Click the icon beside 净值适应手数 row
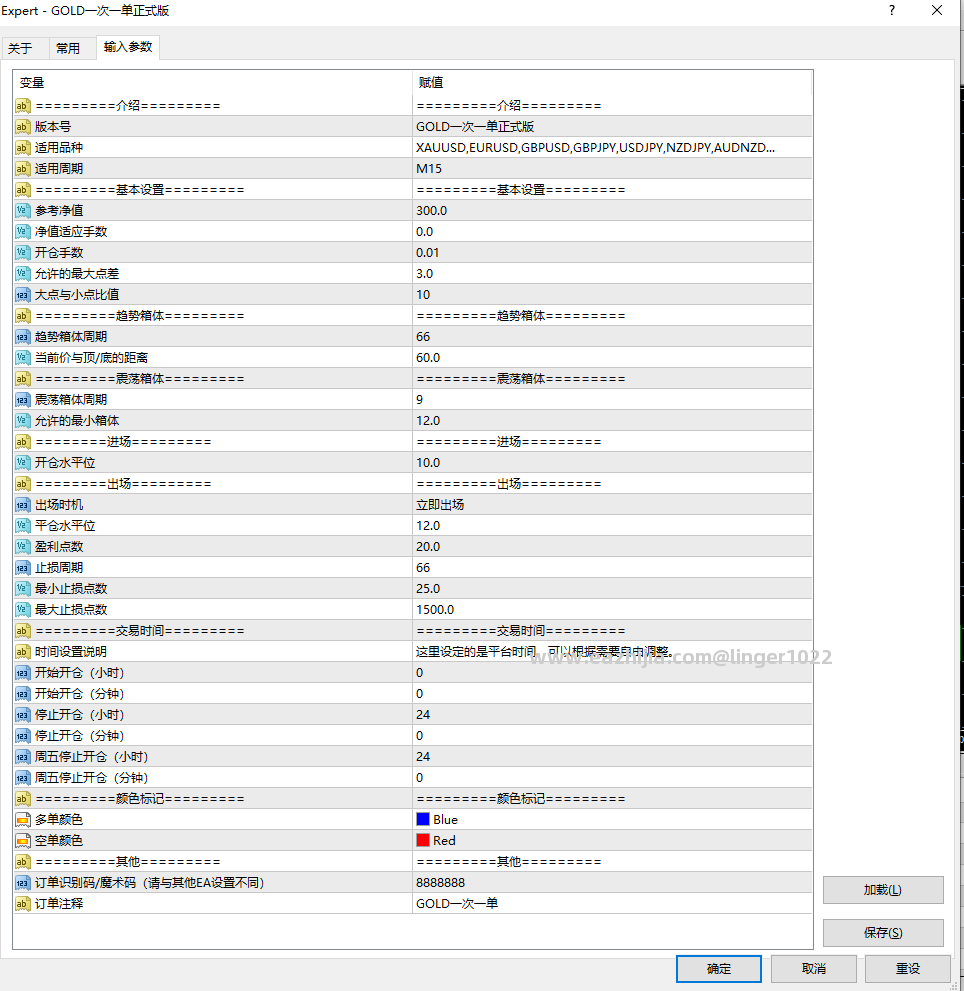This screenshot has width=964, height=991. coord(23,231)
